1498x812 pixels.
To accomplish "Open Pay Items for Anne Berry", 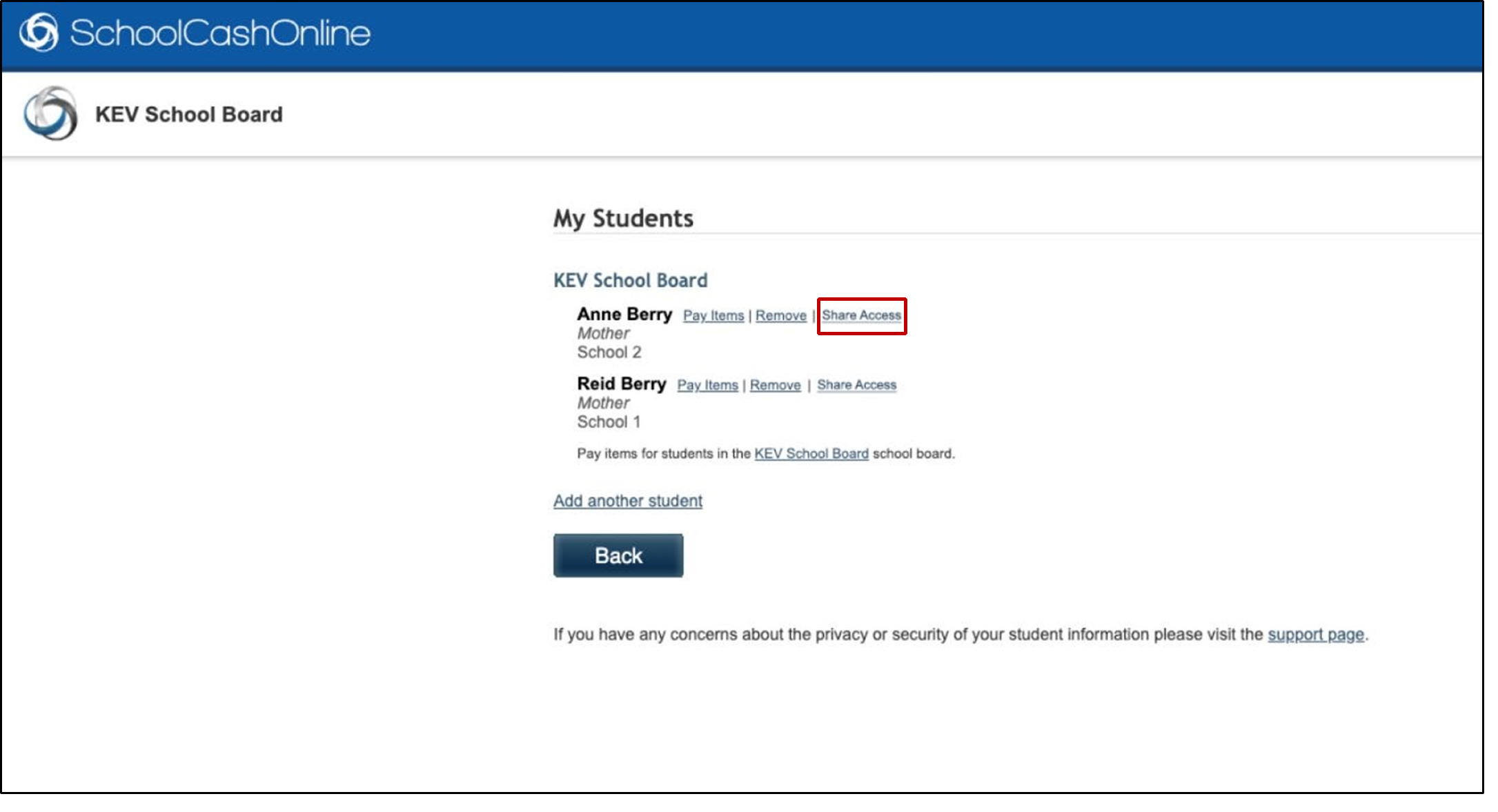I will coord(713,316).
